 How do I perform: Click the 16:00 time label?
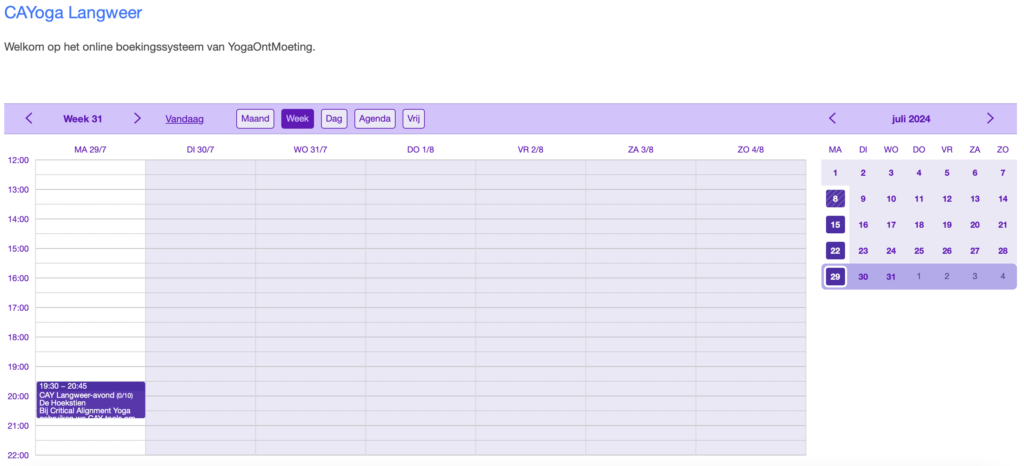pos(18,278)
